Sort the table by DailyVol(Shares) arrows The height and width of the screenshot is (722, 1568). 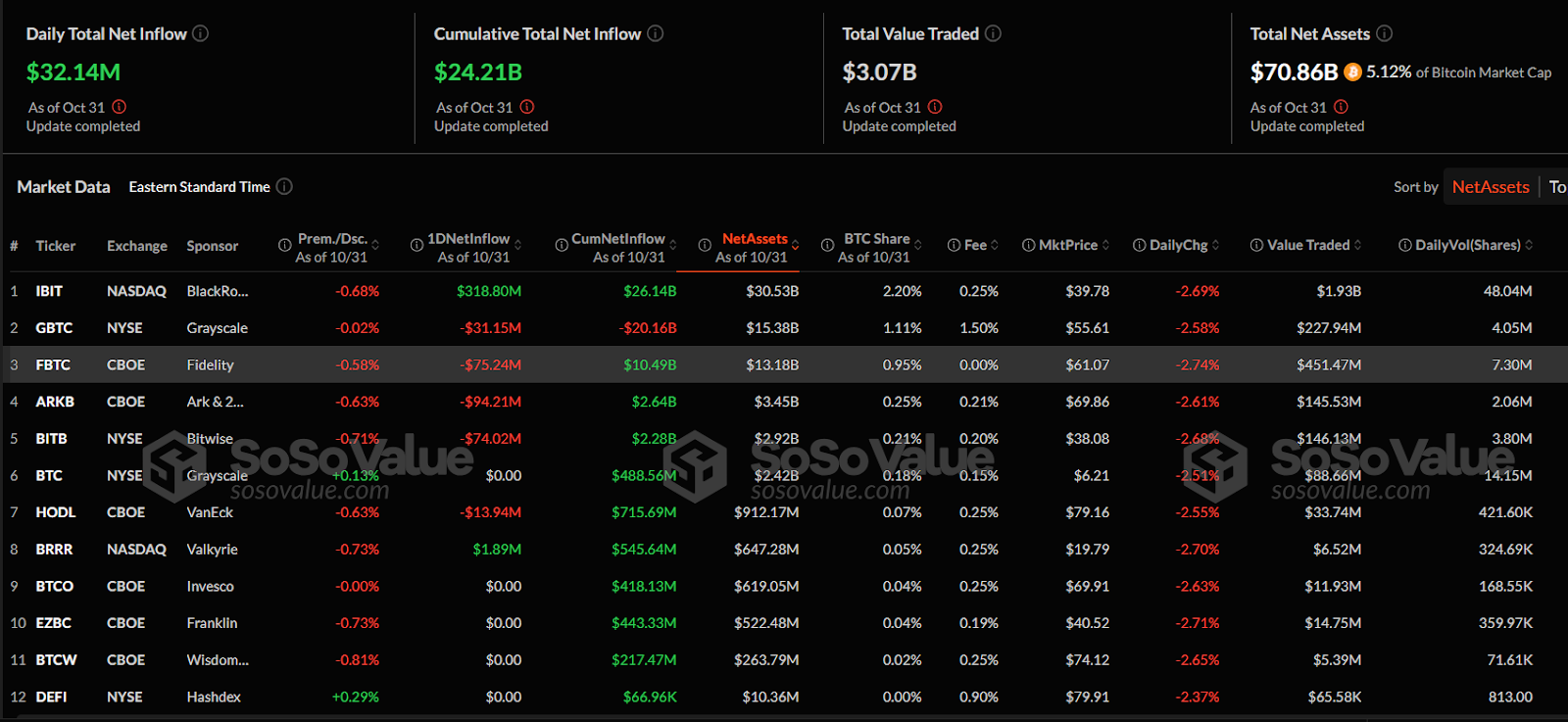(x=1529, y=245)
